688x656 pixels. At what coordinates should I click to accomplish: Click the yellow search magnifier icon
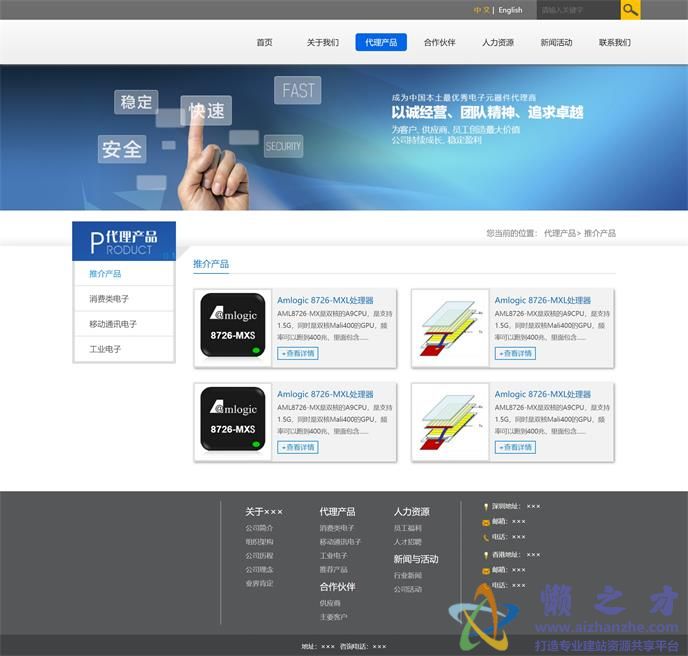tap(630, 10)
